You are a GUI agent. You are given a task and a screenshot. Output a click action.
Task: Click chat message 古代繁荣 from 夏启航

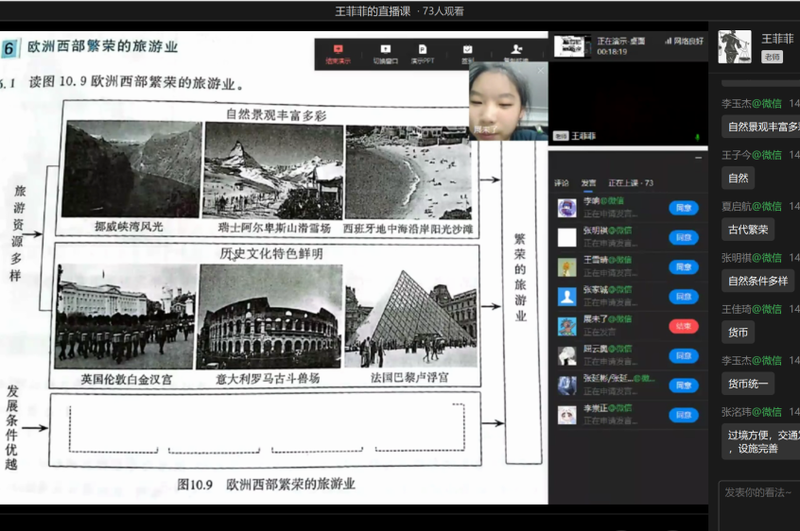[x=748, y=230]
